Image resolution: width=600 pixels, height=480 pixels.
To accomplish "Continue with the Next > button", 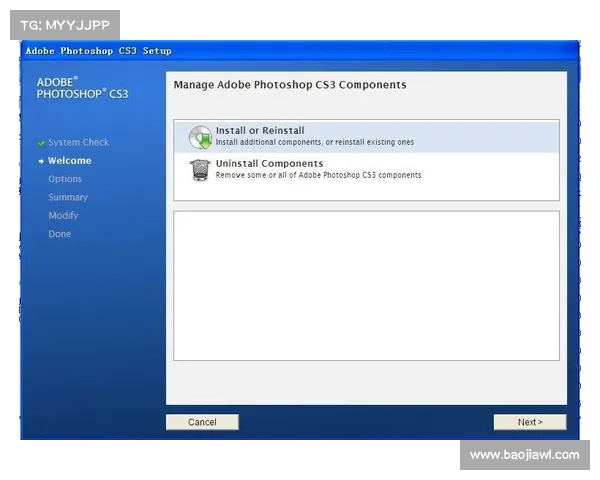I will tap(530, 422).
